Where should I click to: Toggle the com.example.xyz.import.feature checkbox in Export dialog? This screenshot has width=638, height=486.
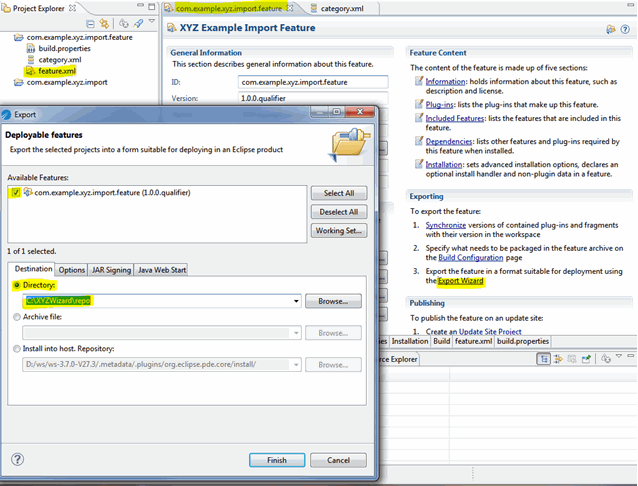tap(16, 193)
